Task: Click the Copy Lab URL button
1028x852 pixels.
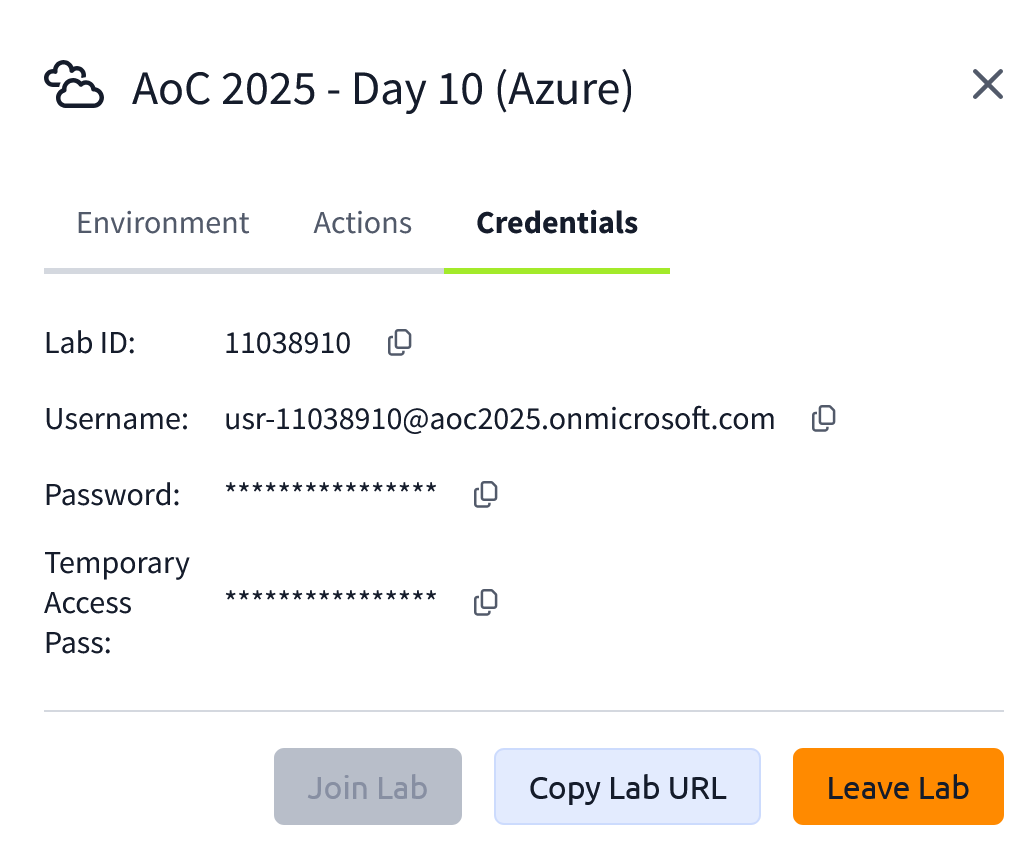Action: pos(627,787)
